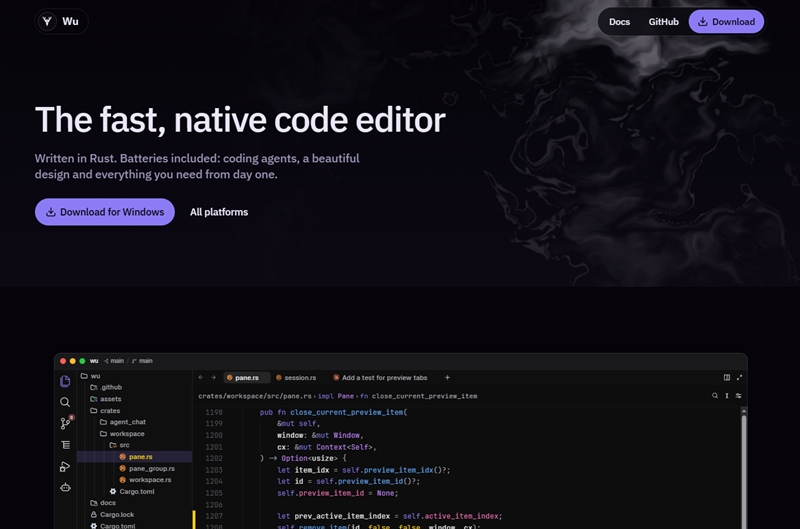
Task: Click the expand to fullscreen icon
Action: click(x=739, y=377)
